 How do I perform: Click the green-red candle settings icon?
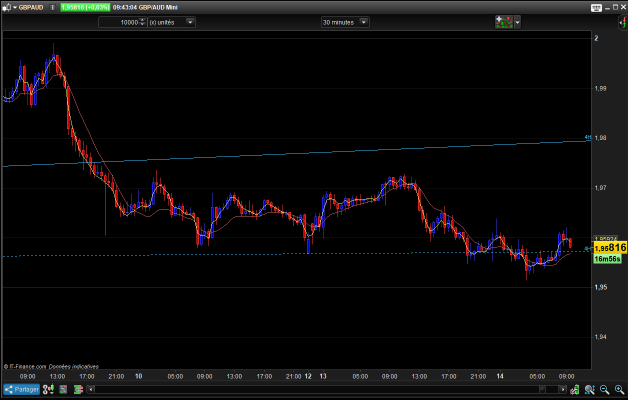pyautogui.click(x=78, y=389)
